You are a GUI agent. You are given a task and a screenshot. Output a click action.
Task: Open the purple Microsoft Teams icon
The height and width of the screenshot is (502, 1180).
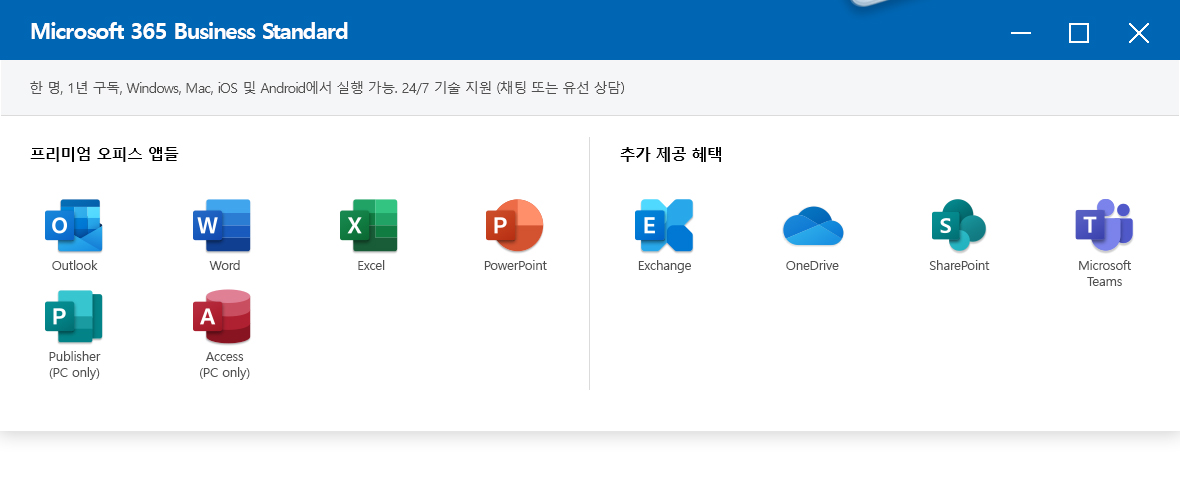pyautogui.click(x=1104, y=226)
